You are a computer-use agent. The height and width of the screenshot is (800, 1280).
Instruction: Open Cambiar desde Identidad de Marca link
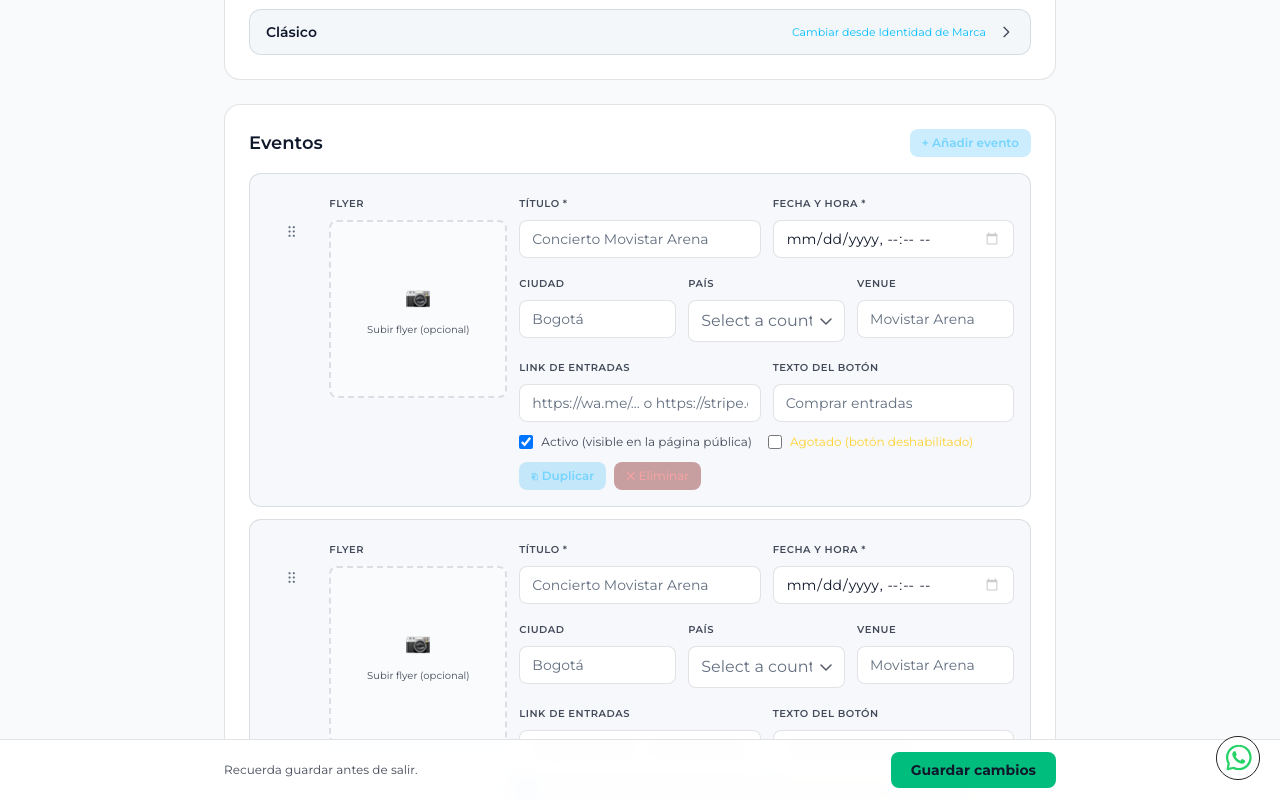pos(889,32)
